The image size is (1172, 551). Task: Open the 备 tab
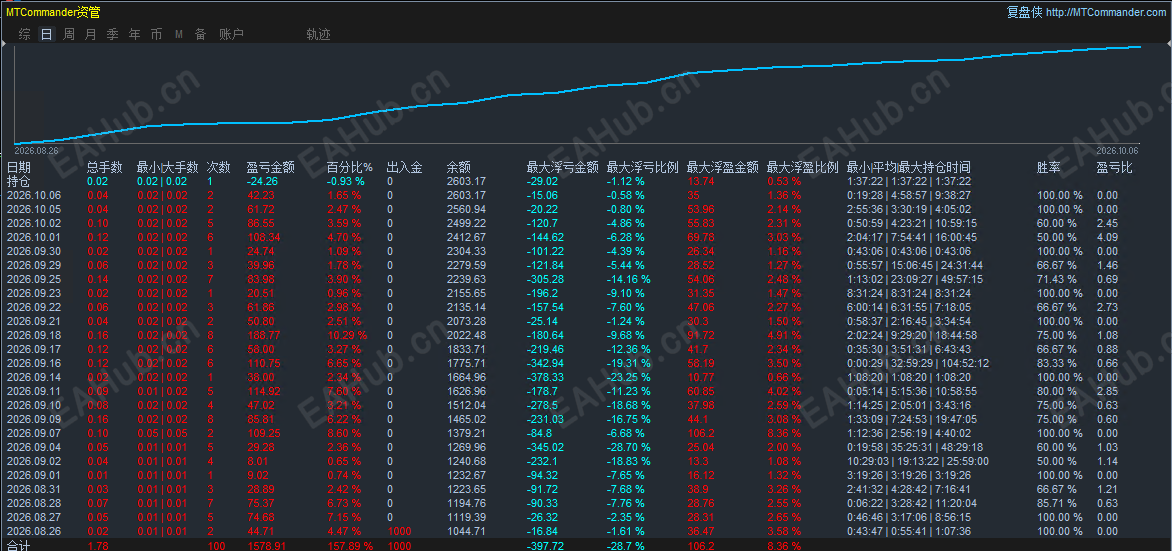point(200,34)
